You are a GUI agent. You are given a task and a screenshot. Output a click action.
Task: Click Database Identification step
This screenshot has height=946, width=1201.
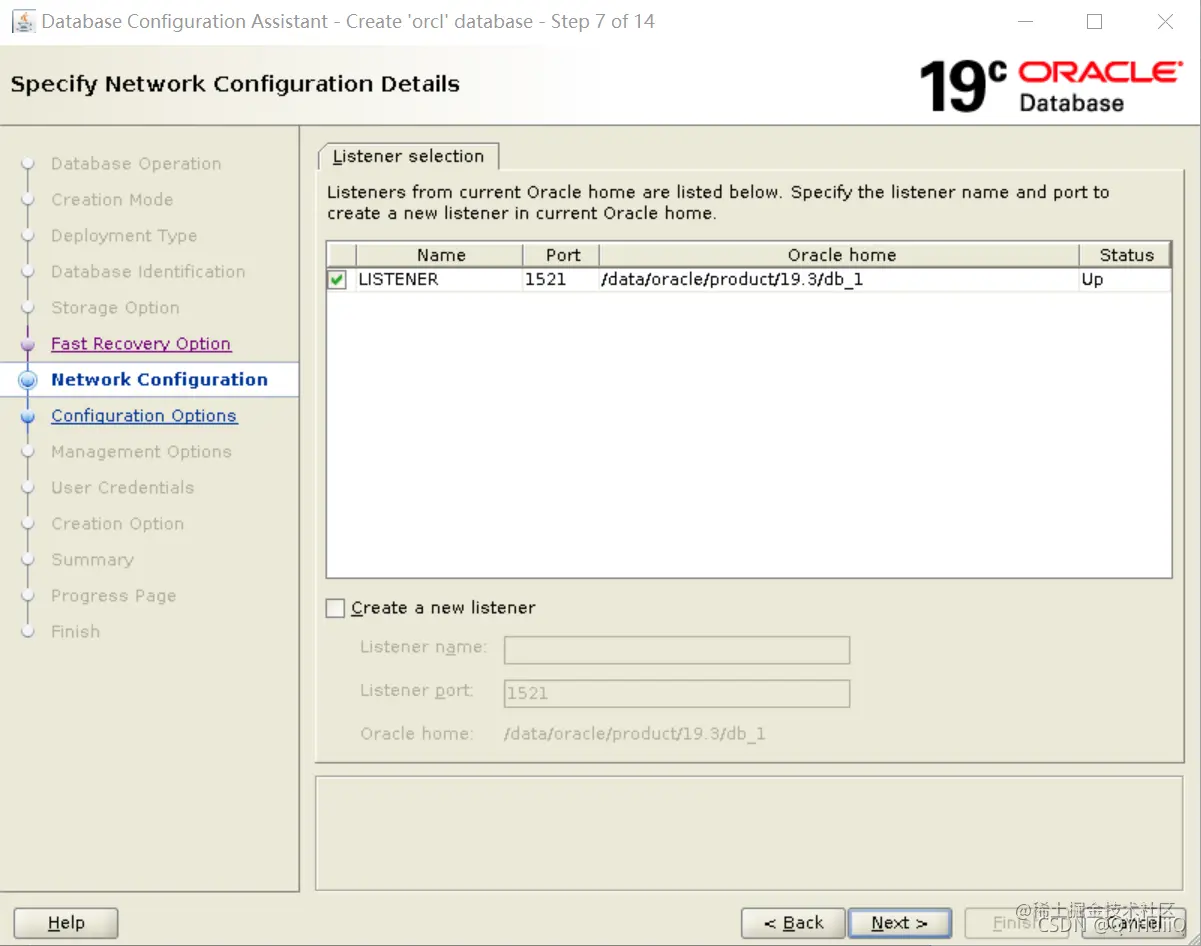pos(148,272)
